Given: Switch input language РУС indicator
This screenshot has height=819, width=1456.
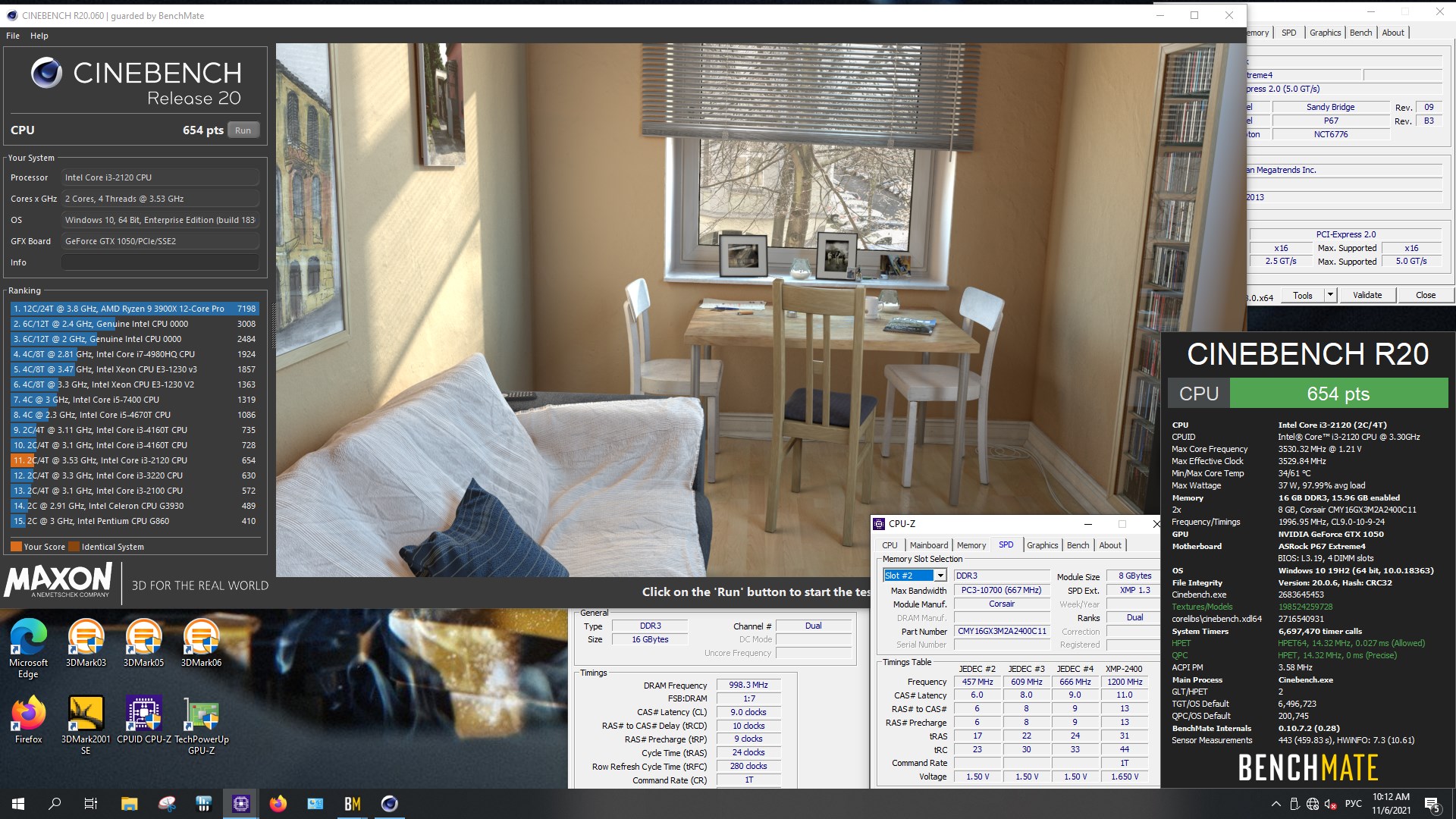Looking at the screenshot, I should [1354, 804].
